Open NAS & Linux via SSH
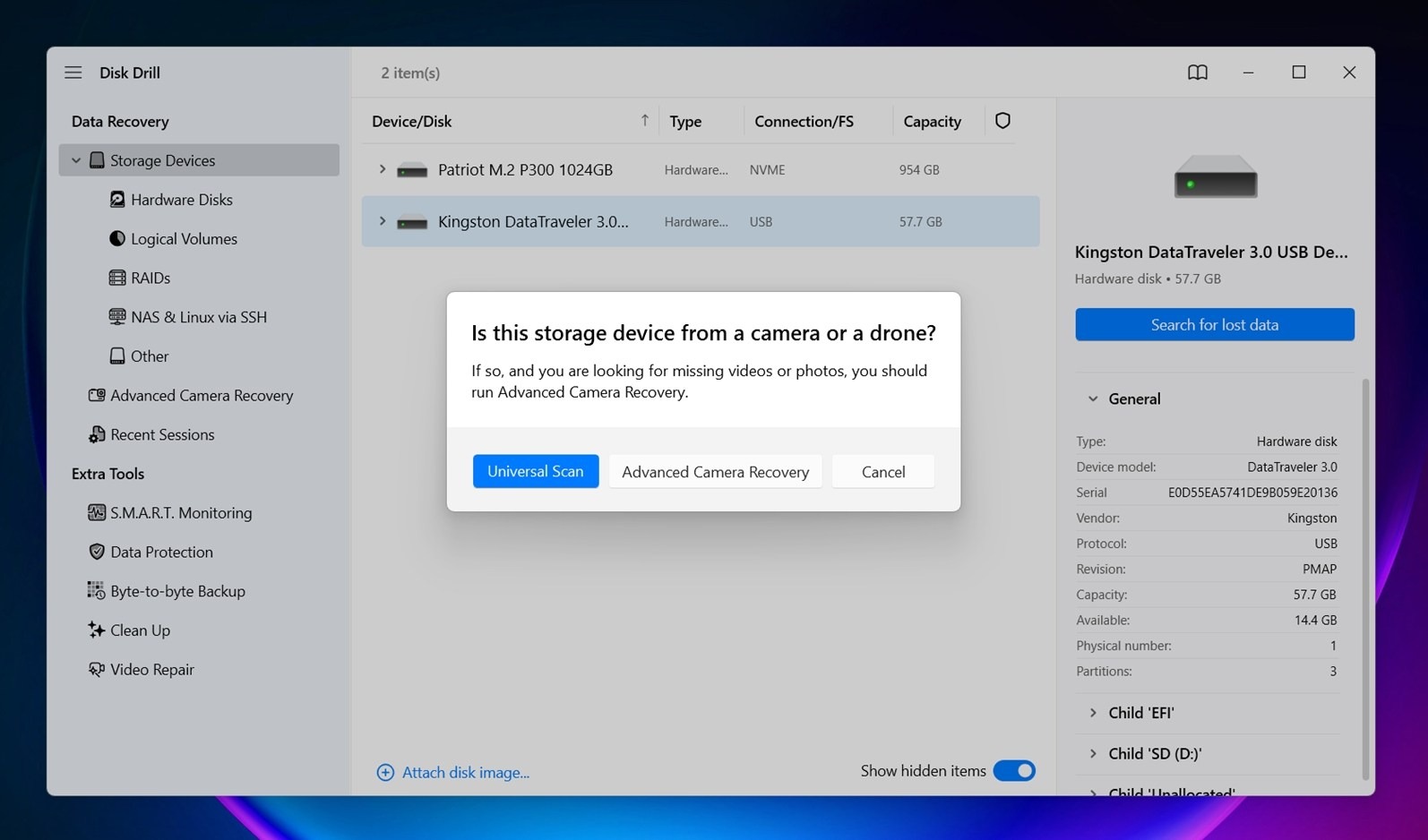 click(199, 317)
